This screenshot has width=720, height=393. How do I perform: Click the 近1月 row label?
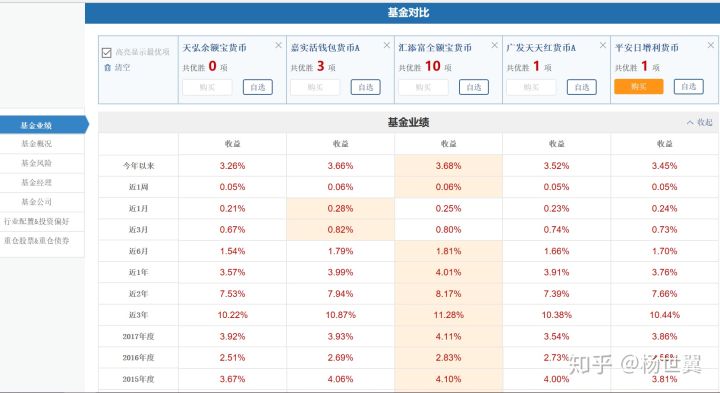(x=138, y=208)
